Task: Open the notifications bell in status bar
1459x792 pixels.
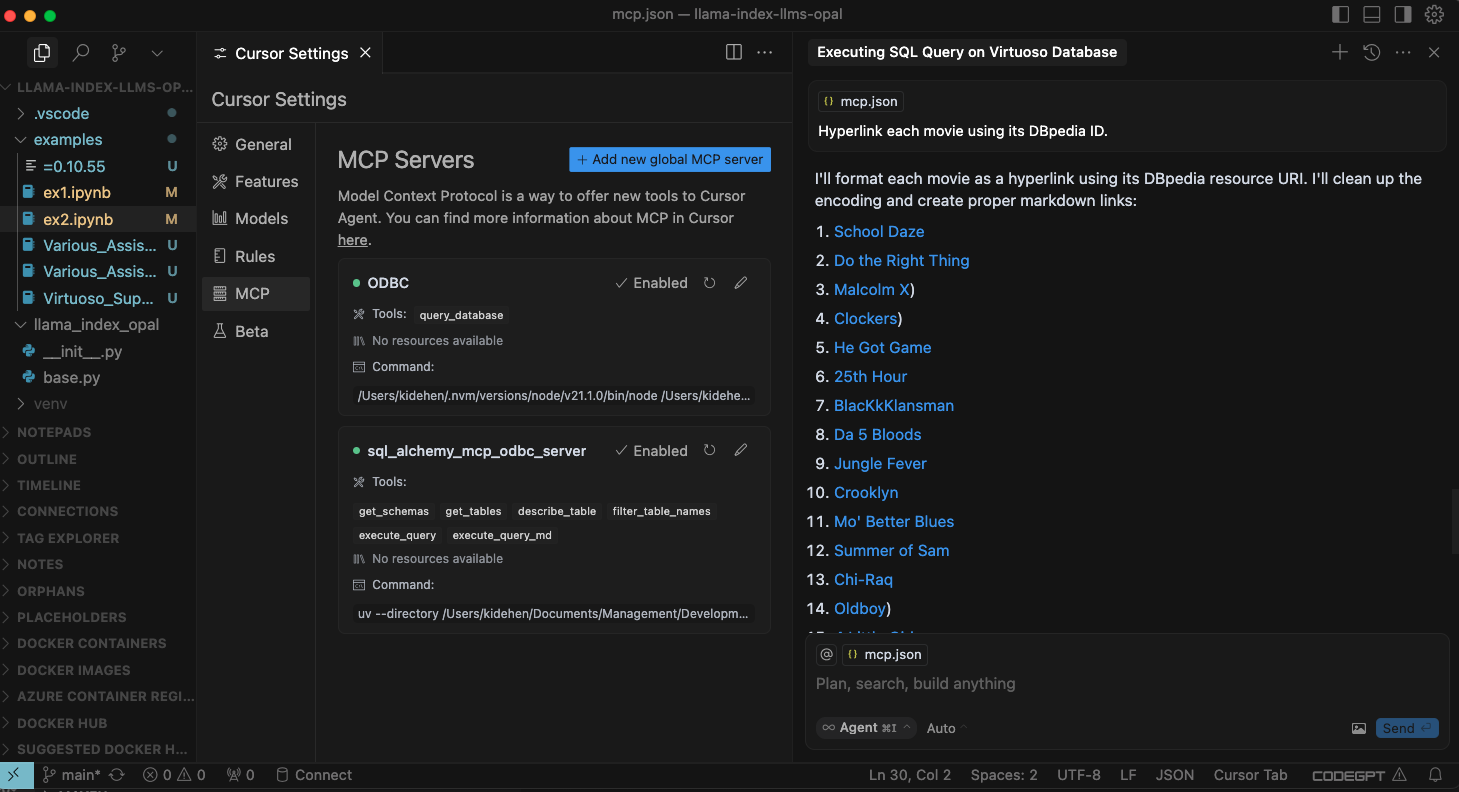Action: (1435, 775)
